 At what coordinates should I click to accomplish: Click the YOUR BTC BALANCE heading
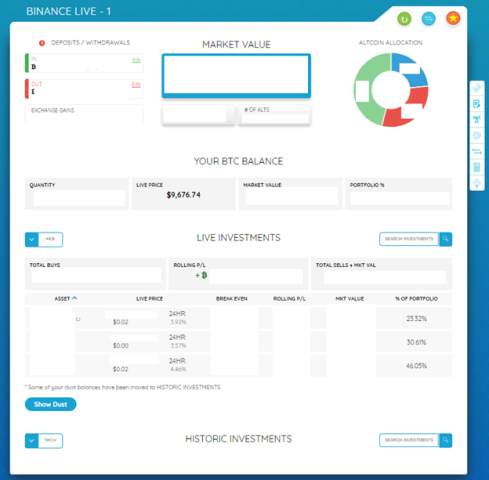[238, 161]
